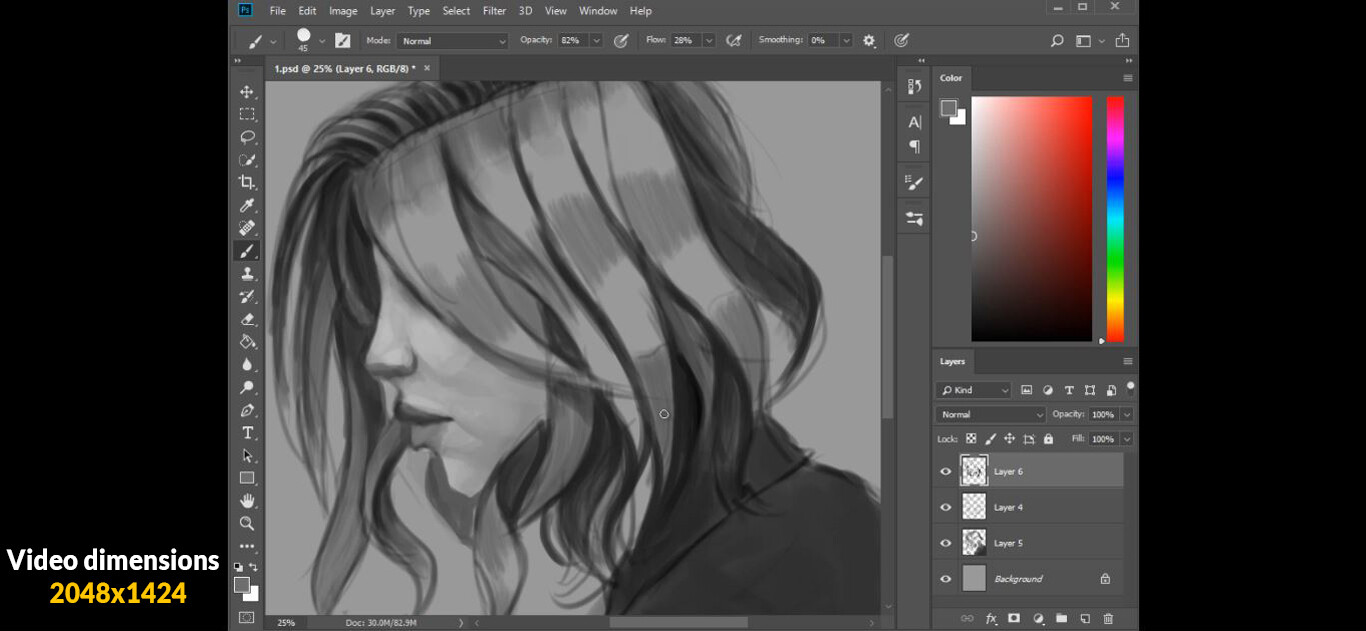Click the Create new layer icon
Screen dimensions: 1366x631
1084,618
